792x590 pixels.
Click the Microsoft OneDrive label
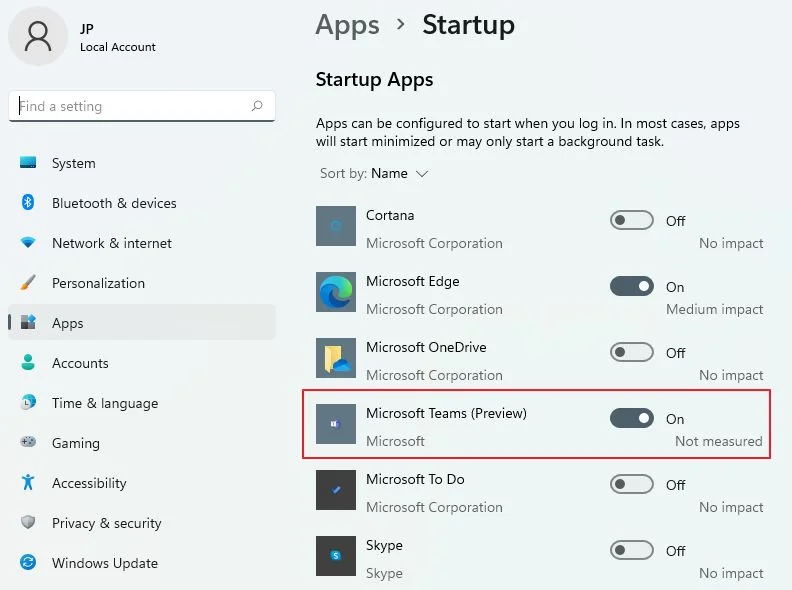426,347
